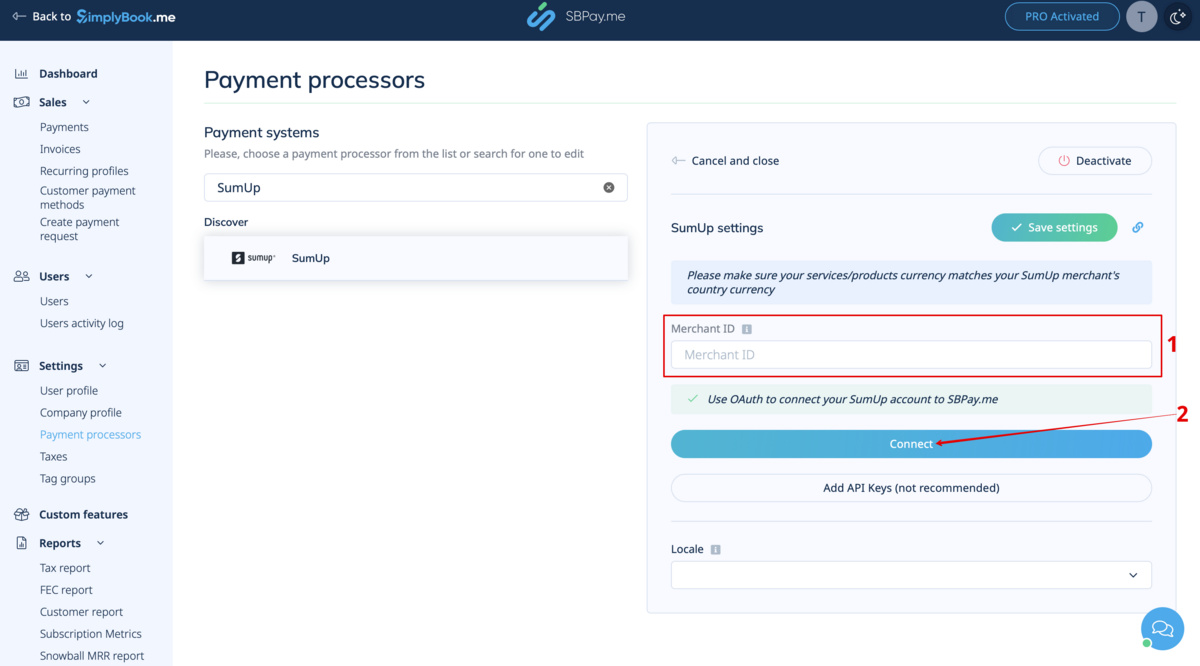Click the link icon beside Save settings
Image resolution: width=1200 pixels, height=666 pixels.
coord(1137,228)
